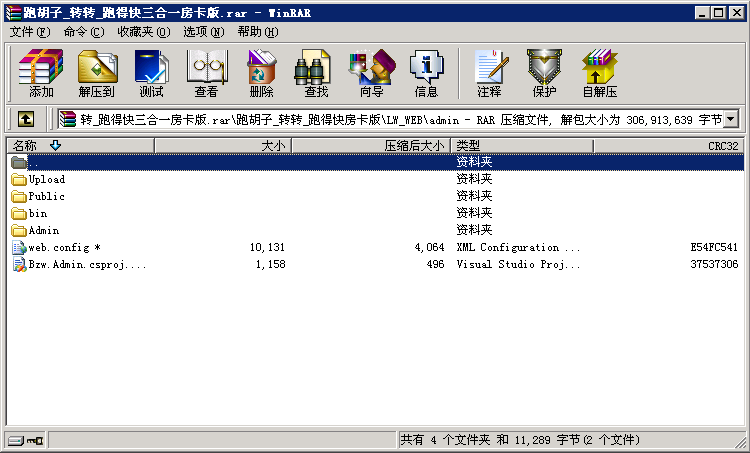
Task: Click the drive/key icon in status bar
Action: (x=25, y=440)
